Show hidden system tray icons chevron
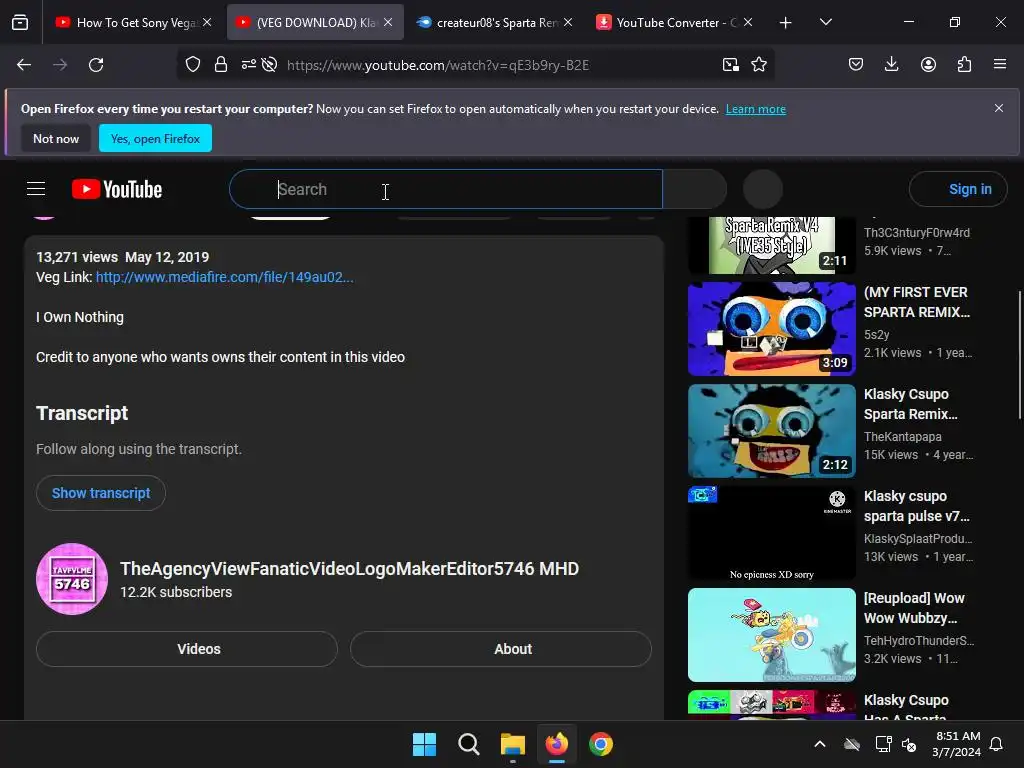Image resolution: width=1024 pixels, height=768 pixels. tap(820, 744)
